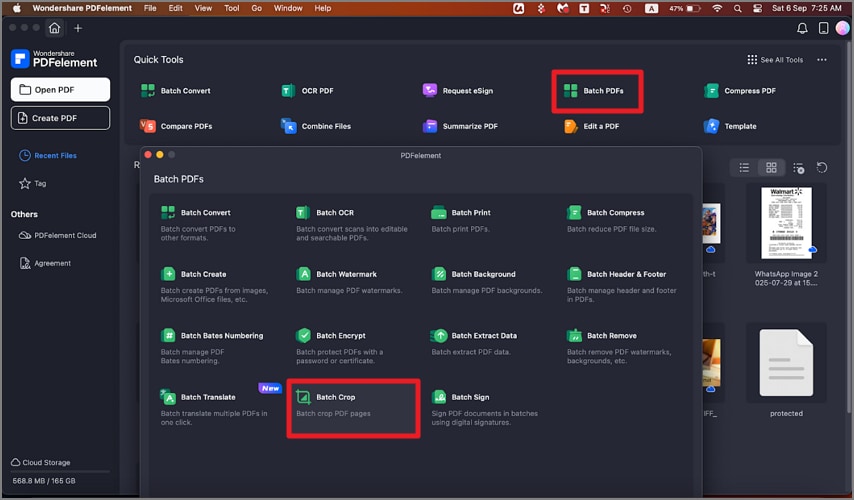The height and width of the screenshot is (500, 854).
Task: Open Edit a PDF tool
Action: click(x=591, y=126)
